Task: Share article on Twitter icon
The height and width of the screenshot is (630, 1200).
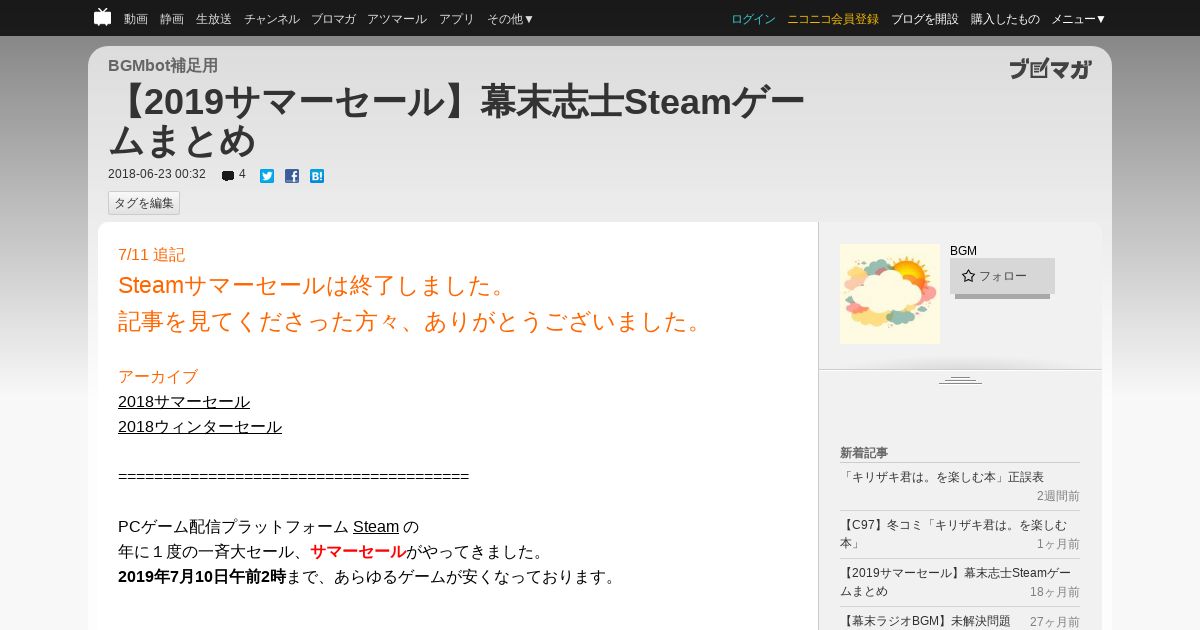Action: pos(267,176)
